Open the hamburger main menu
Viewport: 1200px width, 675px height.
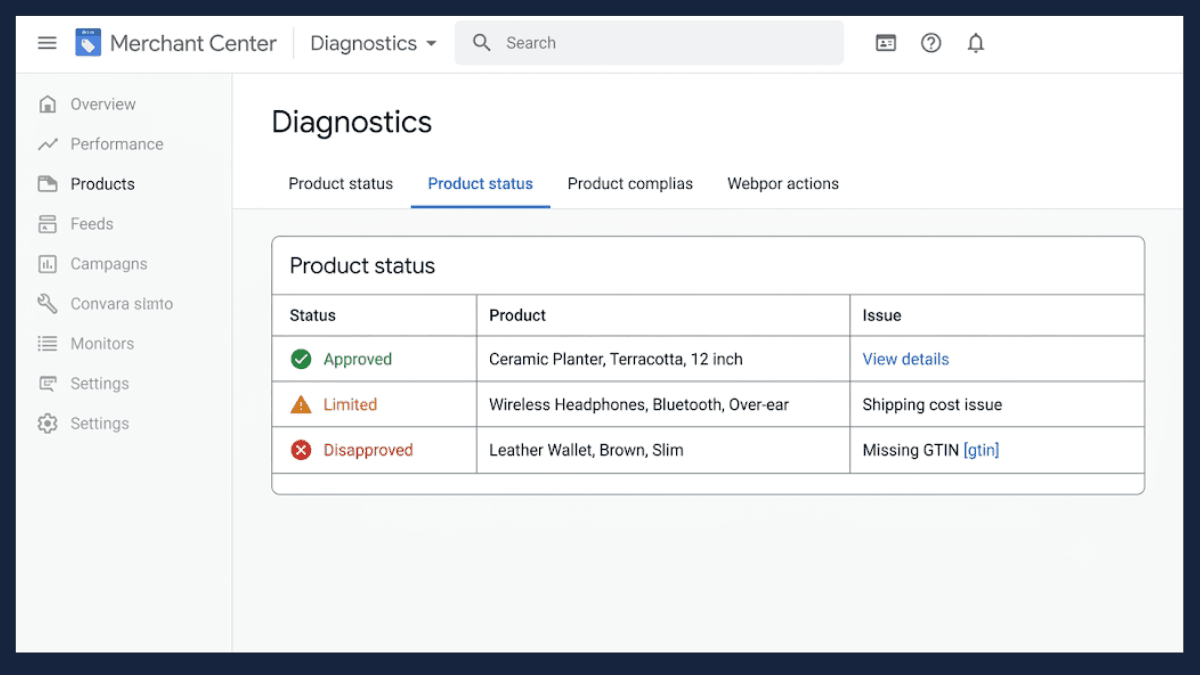47,43
